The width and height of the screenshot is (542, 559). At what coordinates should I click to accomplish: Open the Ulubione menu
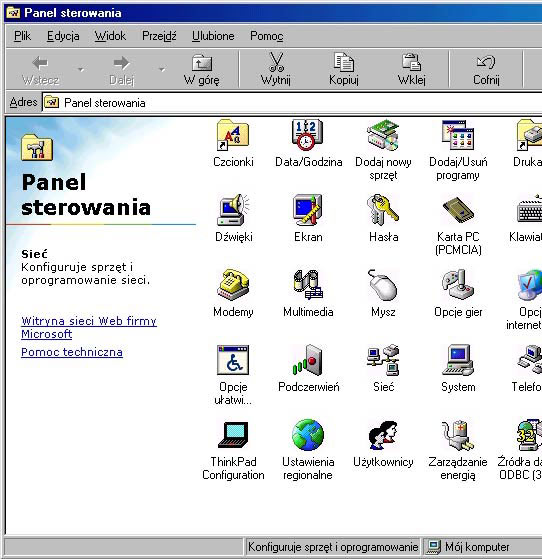(x=213, y=36)
